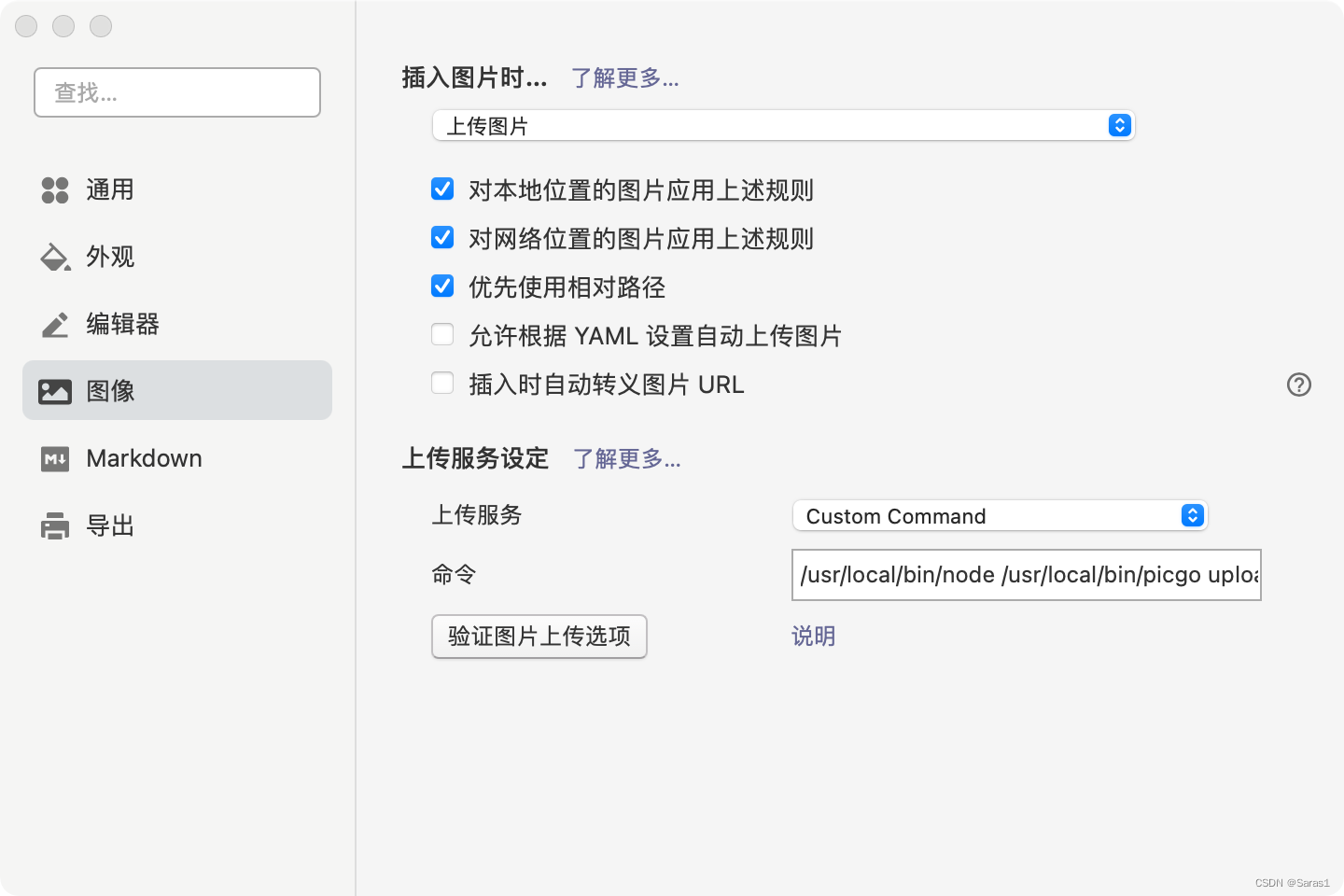Click the 导出 printer icon
The width and height of the screenshot is (1344, 896).
pos(55,525)
